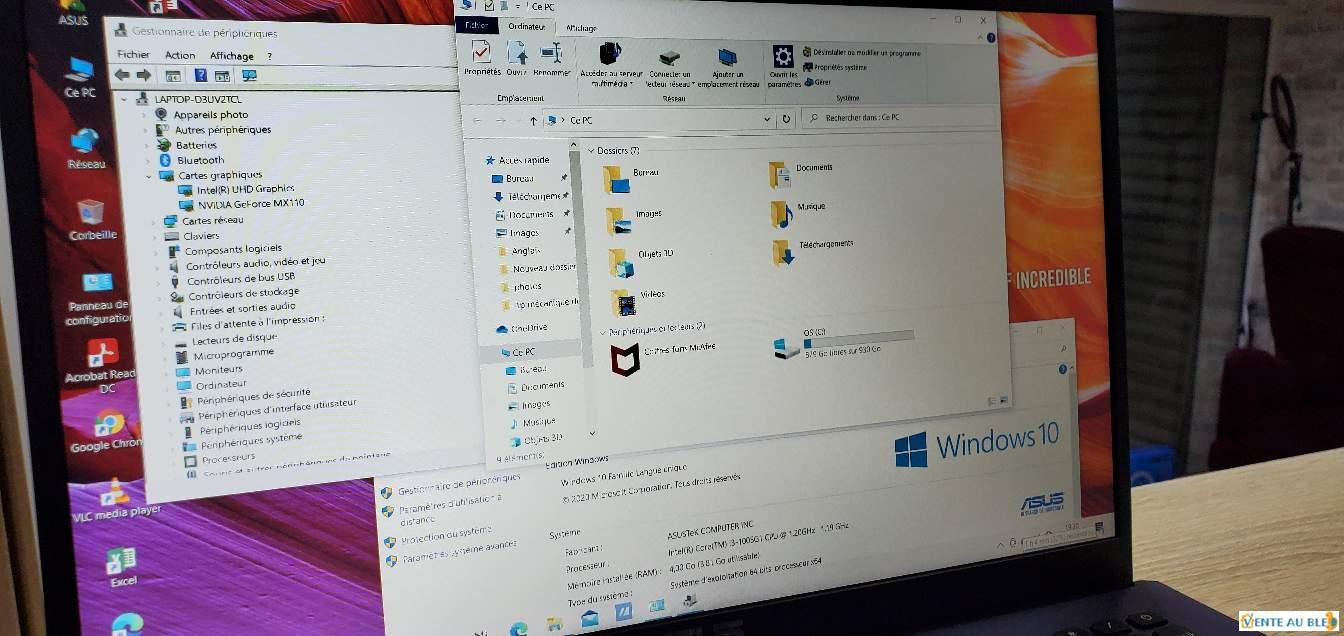Screen dimensions: 1344x636
Task: Click VLC media player desktop icon
Action: [117, 499]
